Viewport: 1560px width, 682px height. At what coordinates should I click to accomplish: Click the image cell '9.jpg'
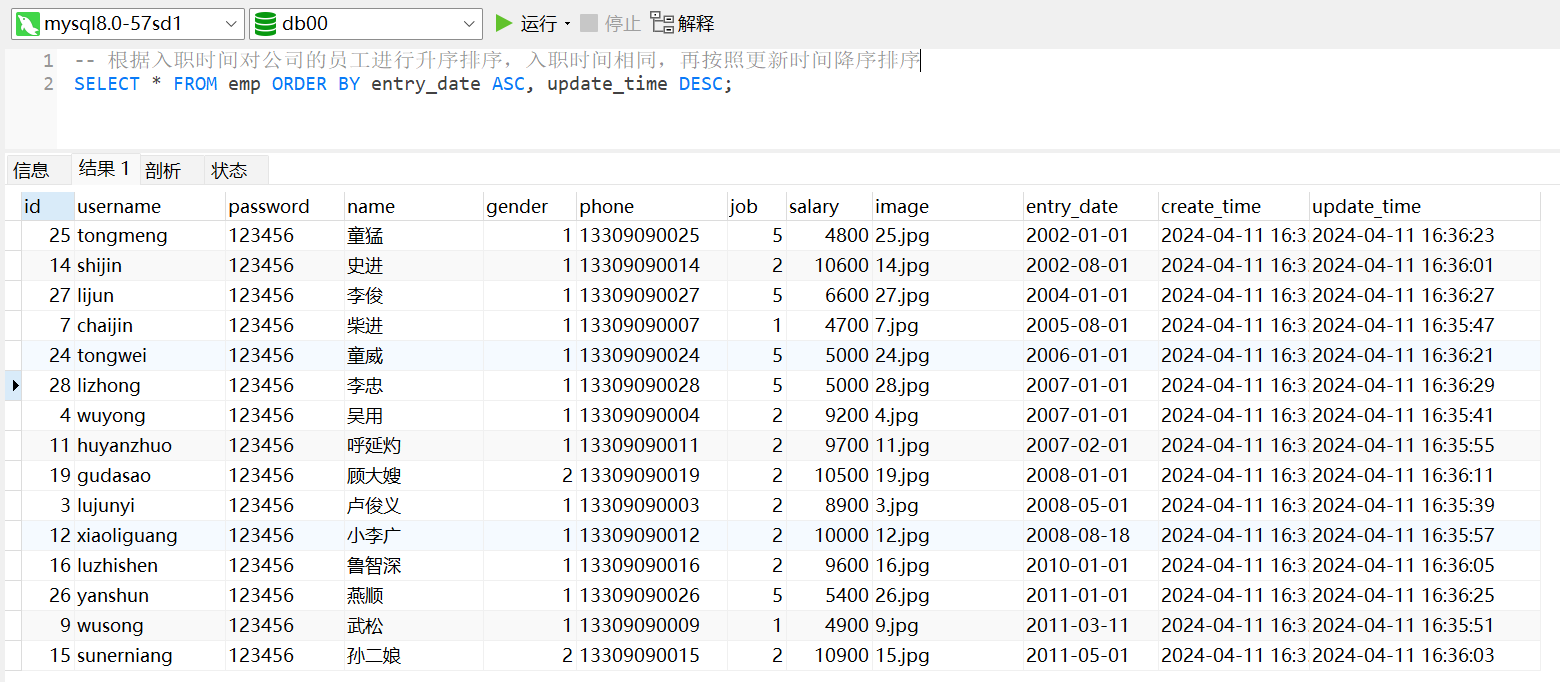point(948,626)
